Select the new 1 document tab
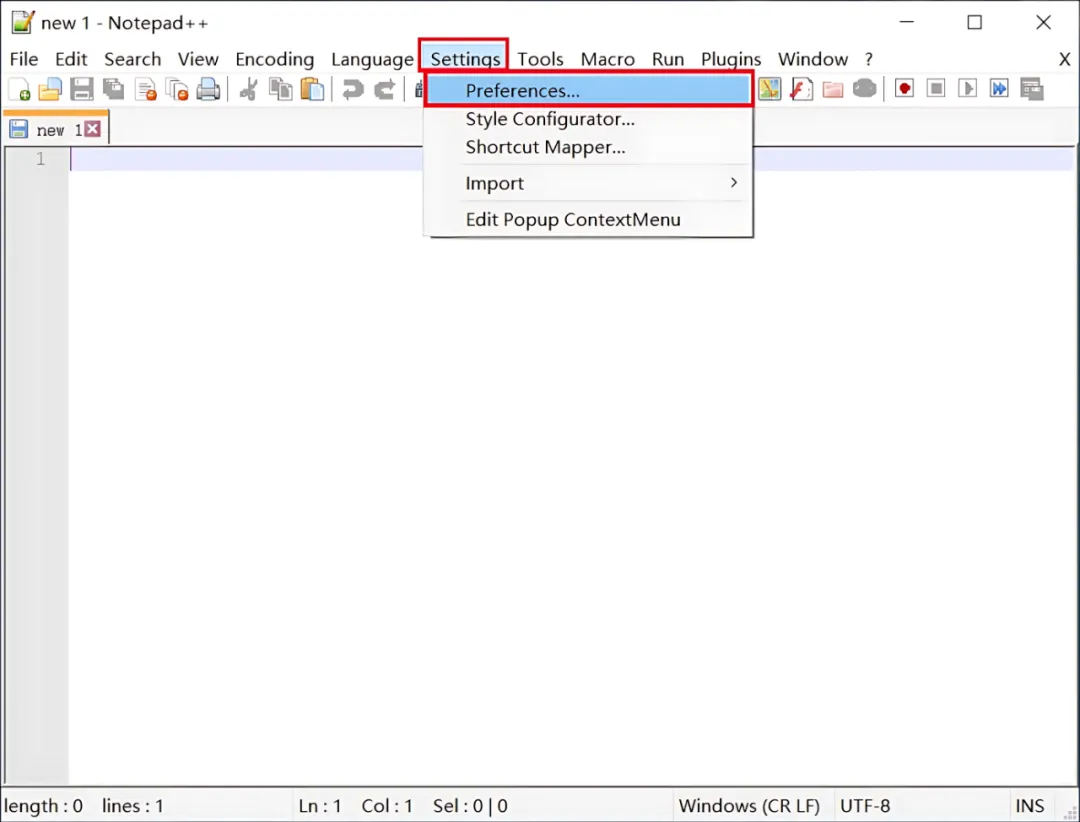 point(56,130)
